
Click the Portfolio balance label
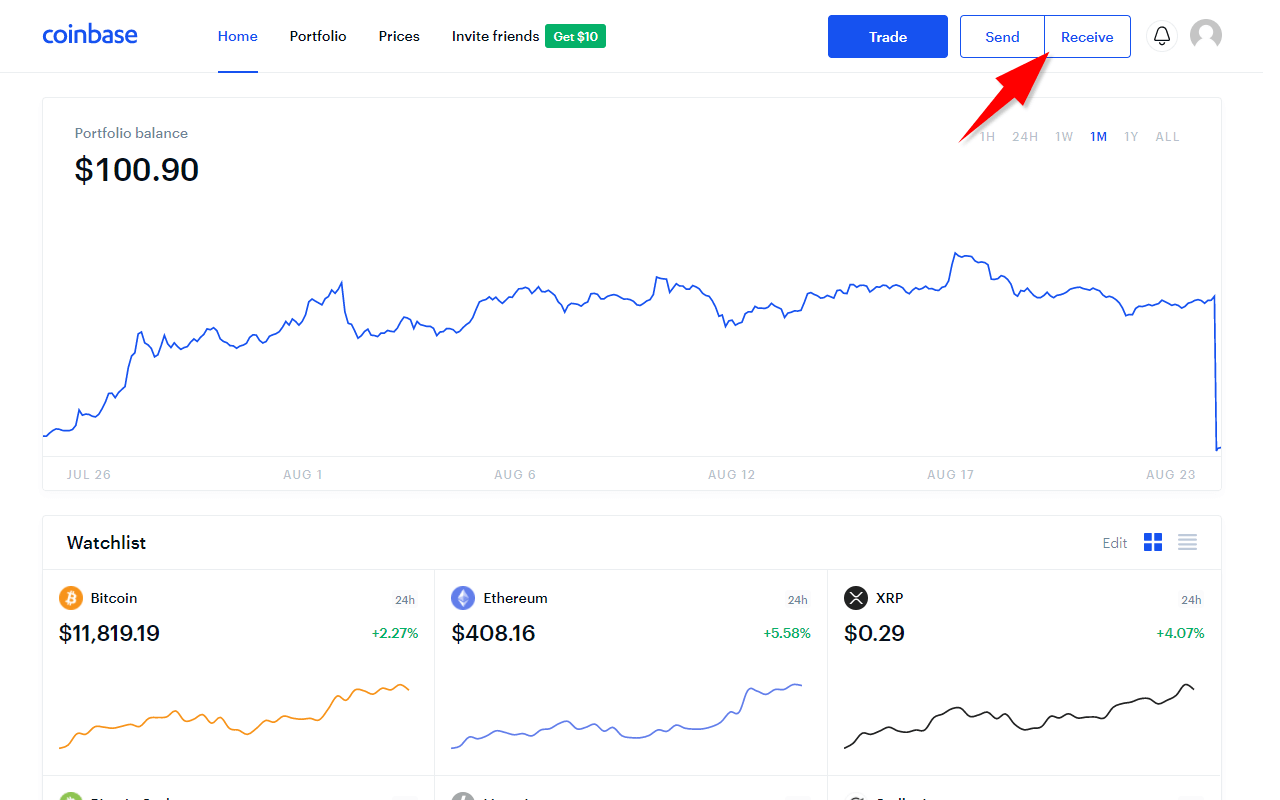tap(131, 133)
